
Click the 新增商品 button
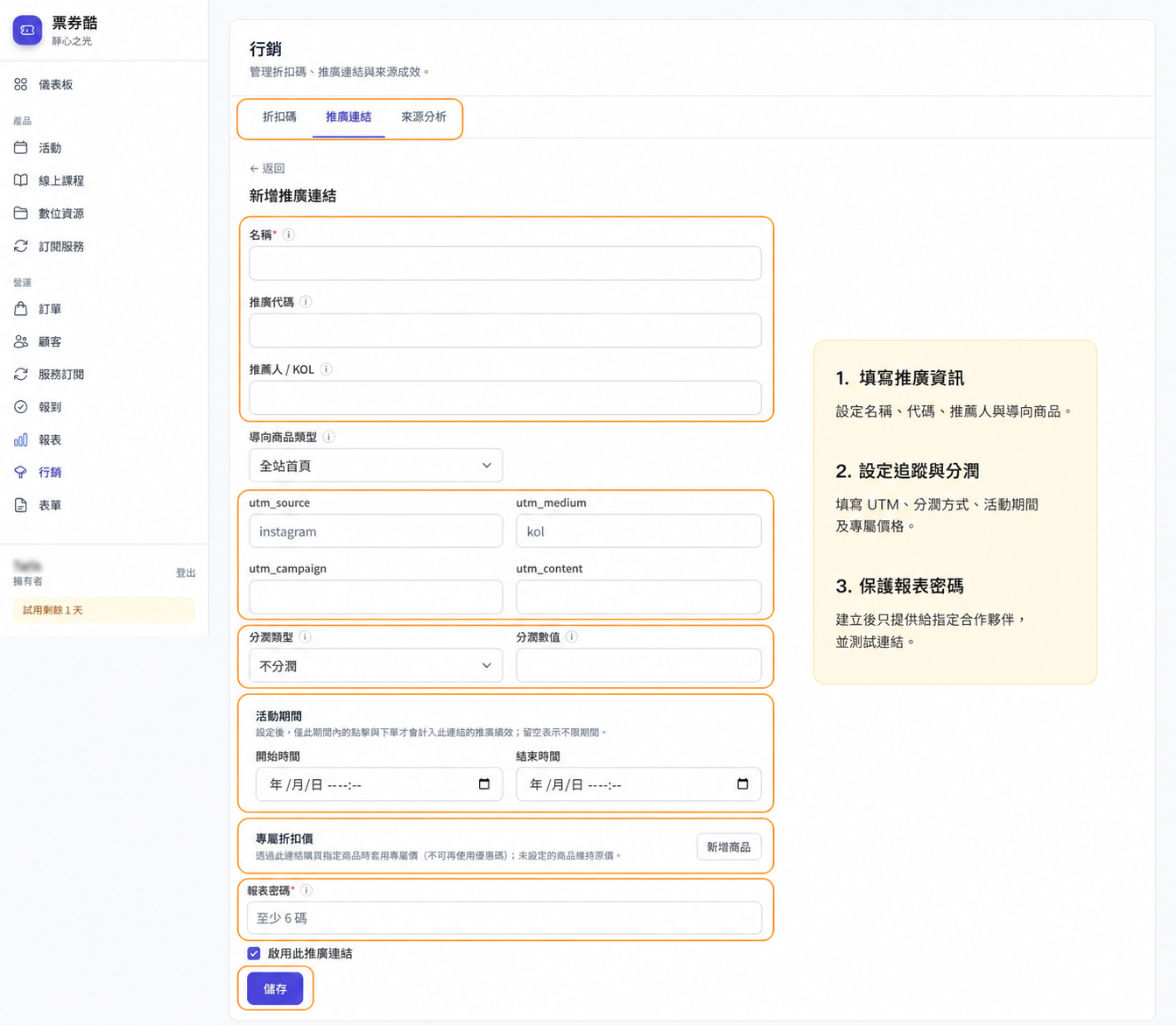[x=729, y=847]
